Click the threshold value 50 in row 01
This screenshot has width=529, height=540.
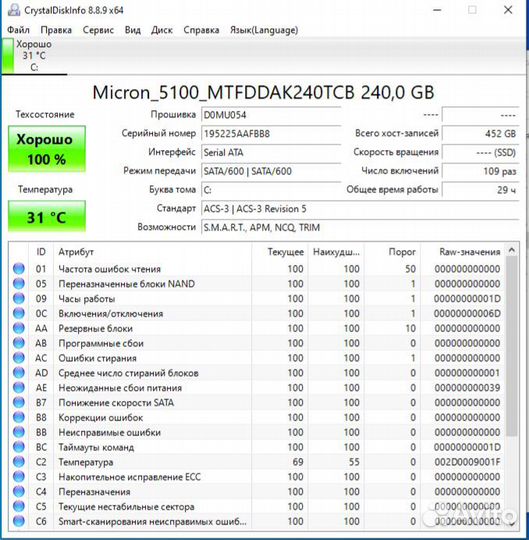coord(410,269)
